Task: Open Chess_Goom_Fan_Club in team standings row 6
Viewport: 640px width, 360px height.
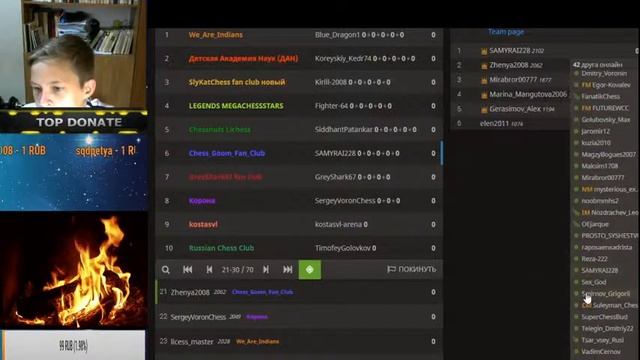Action: pos(227,153)
